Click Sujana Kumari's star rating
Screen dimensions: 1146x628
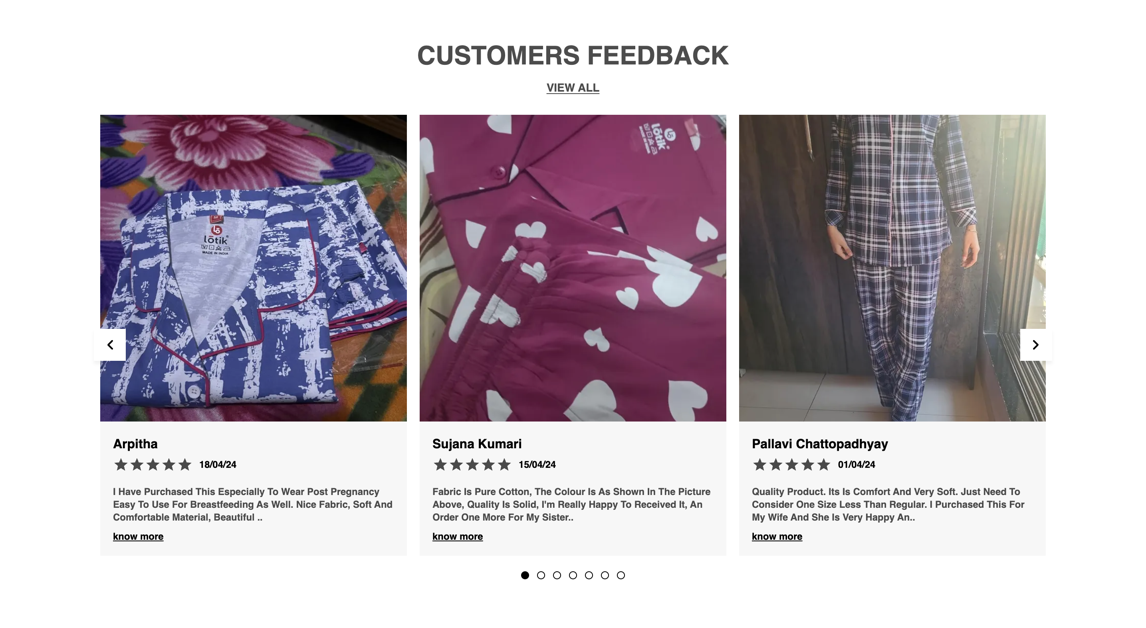472,464
